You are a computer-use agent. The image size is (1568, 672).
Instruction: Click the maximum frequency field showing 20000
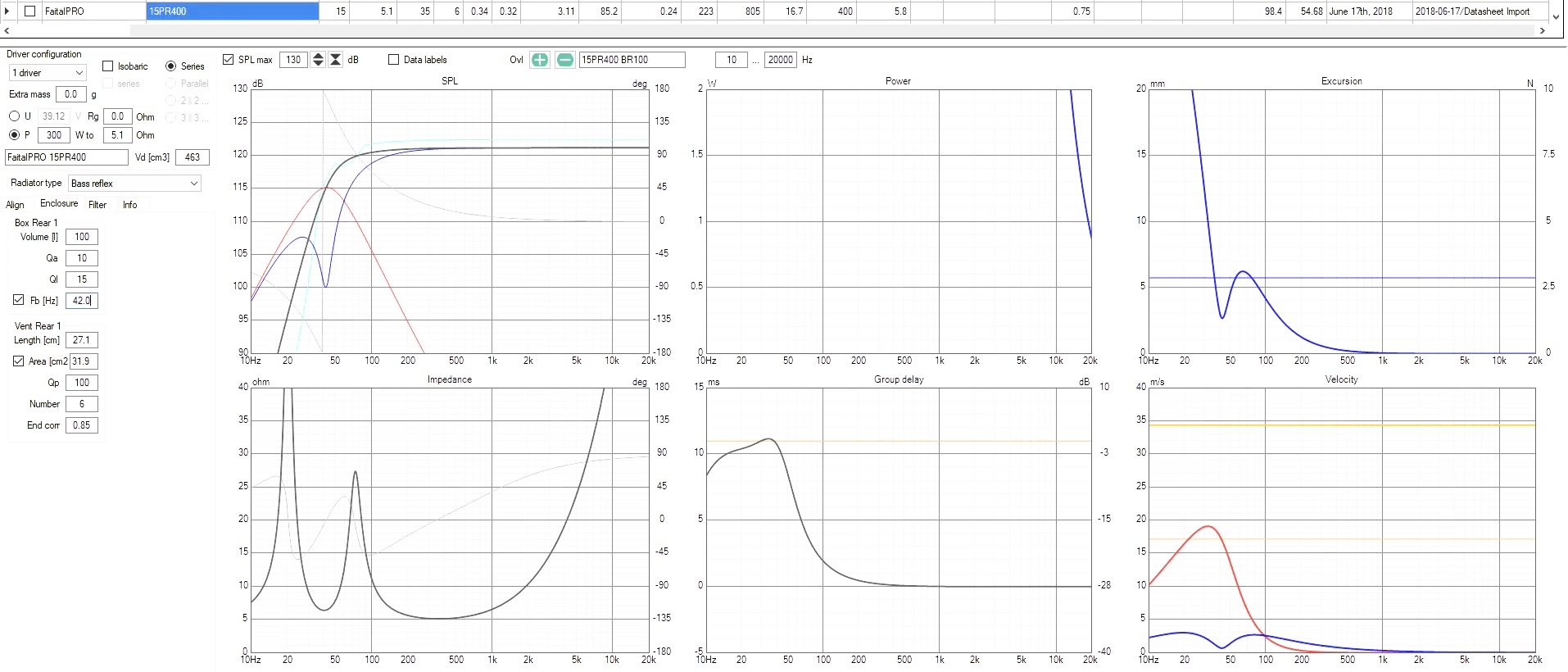point(781,60)
